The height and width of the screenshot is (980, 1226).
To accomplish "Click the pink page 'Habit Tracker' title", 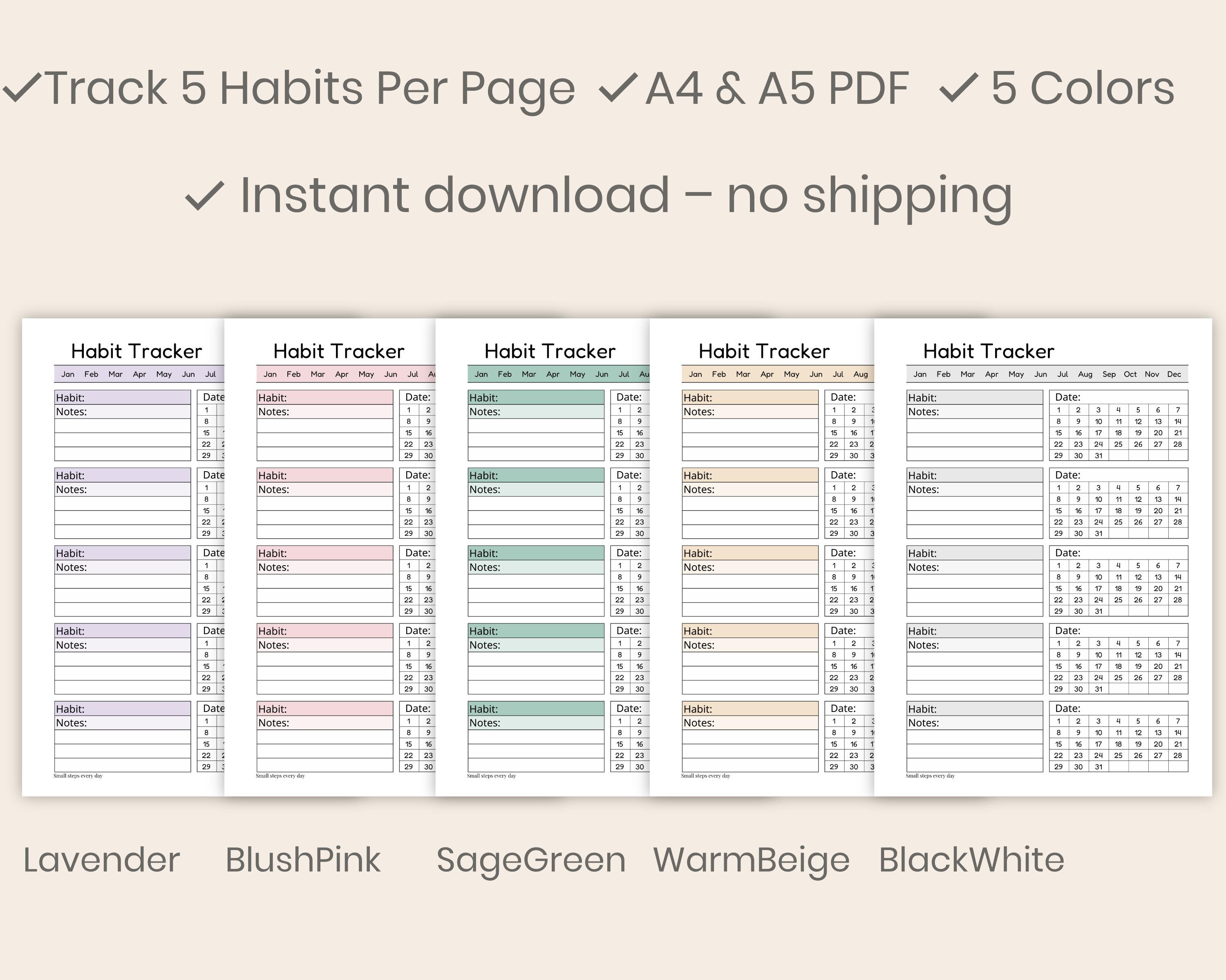I will tap(339, 351).
